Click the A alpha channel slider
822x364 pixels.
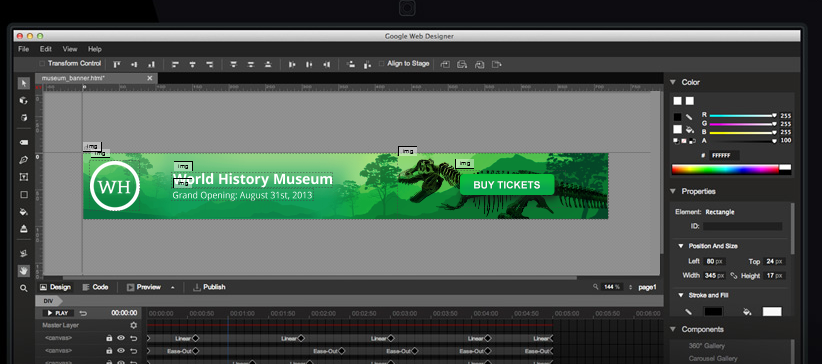[743, 141]
